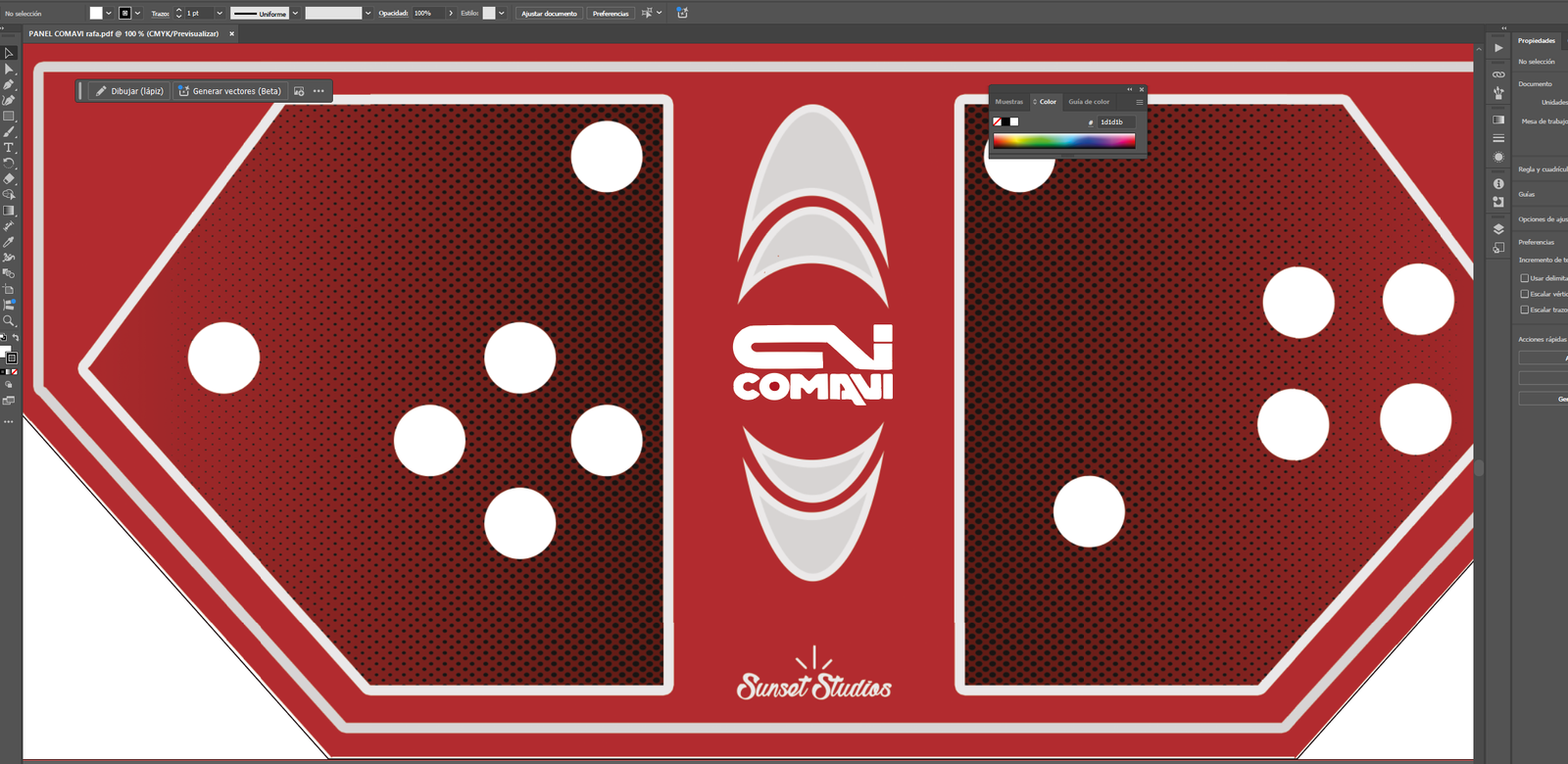Toggle the Escalar trazos checkbox

(x=1524, y=310)
